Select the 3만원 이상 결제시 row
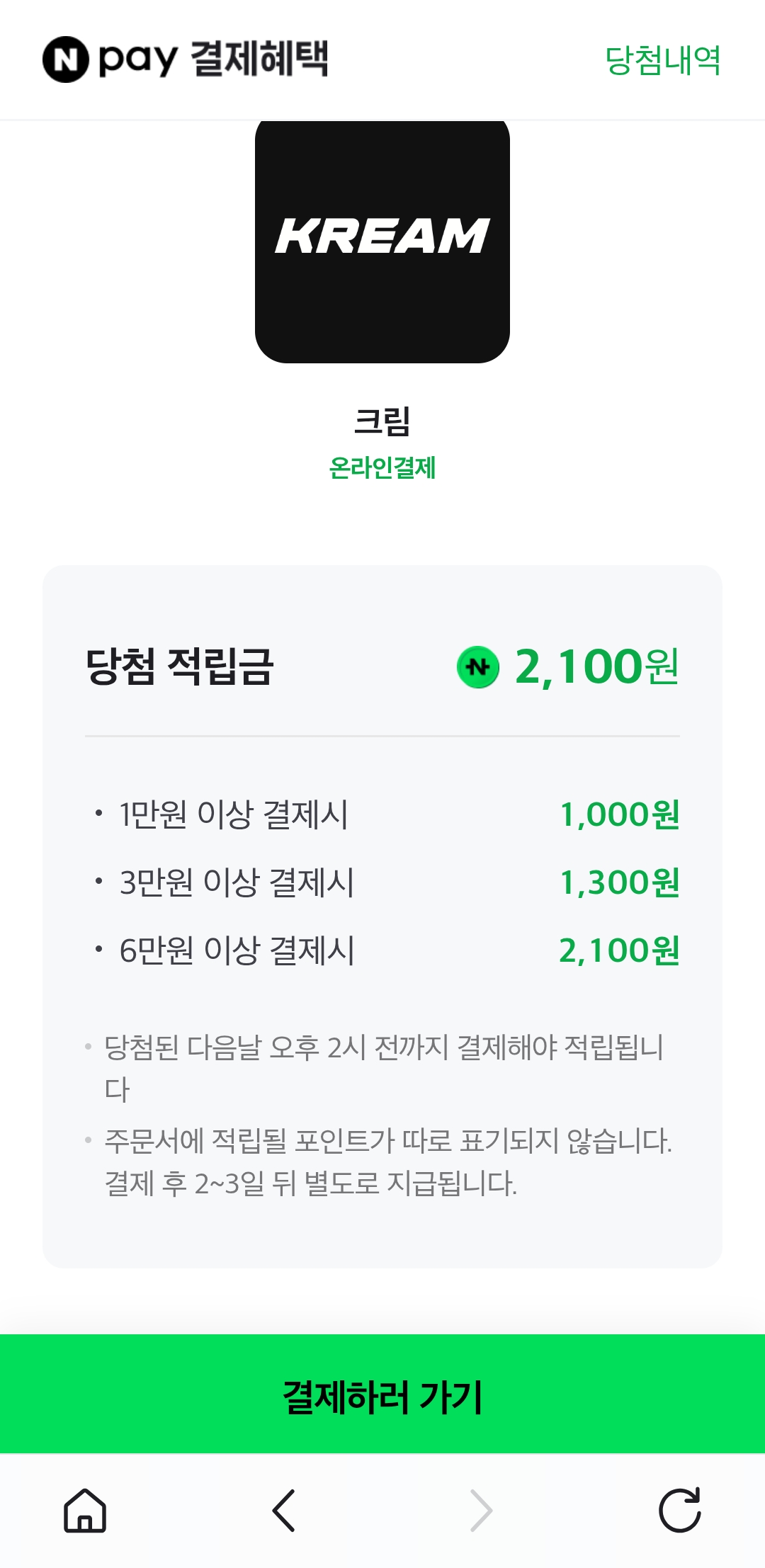Image resolution: width=765 pixels, height=1568 pixels. [x=237, y=882]
